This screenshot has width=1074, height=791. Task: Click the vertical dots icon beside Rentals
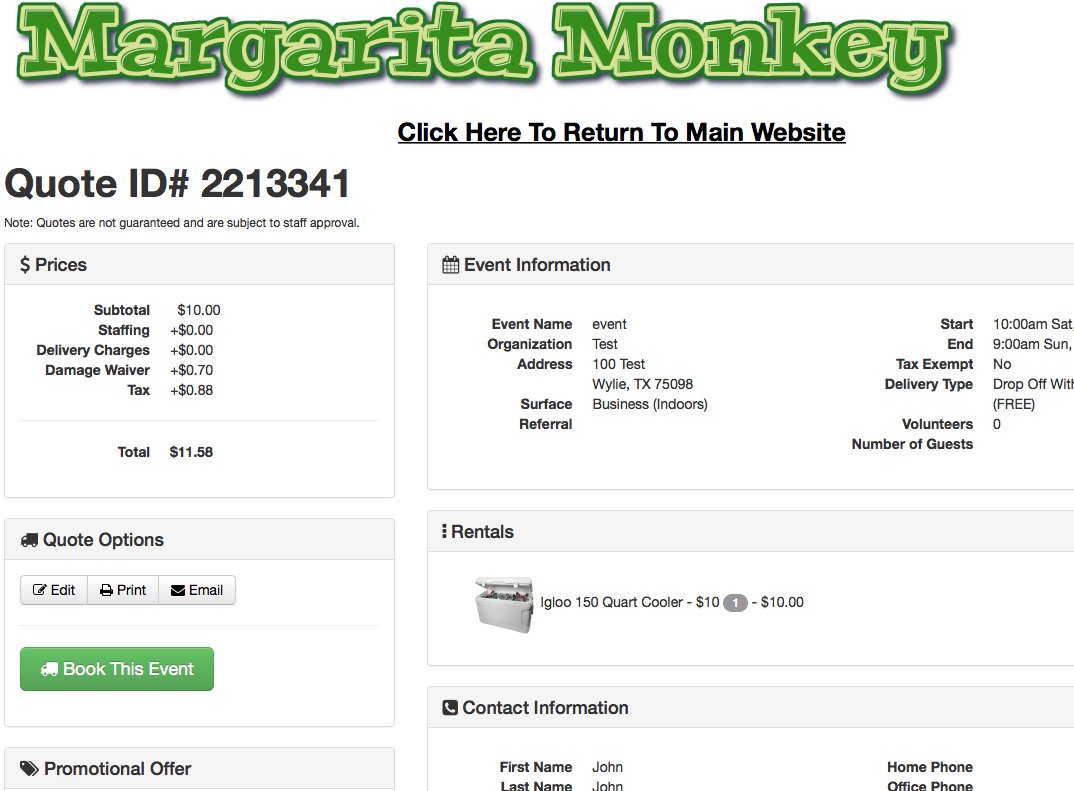point(444,532)
